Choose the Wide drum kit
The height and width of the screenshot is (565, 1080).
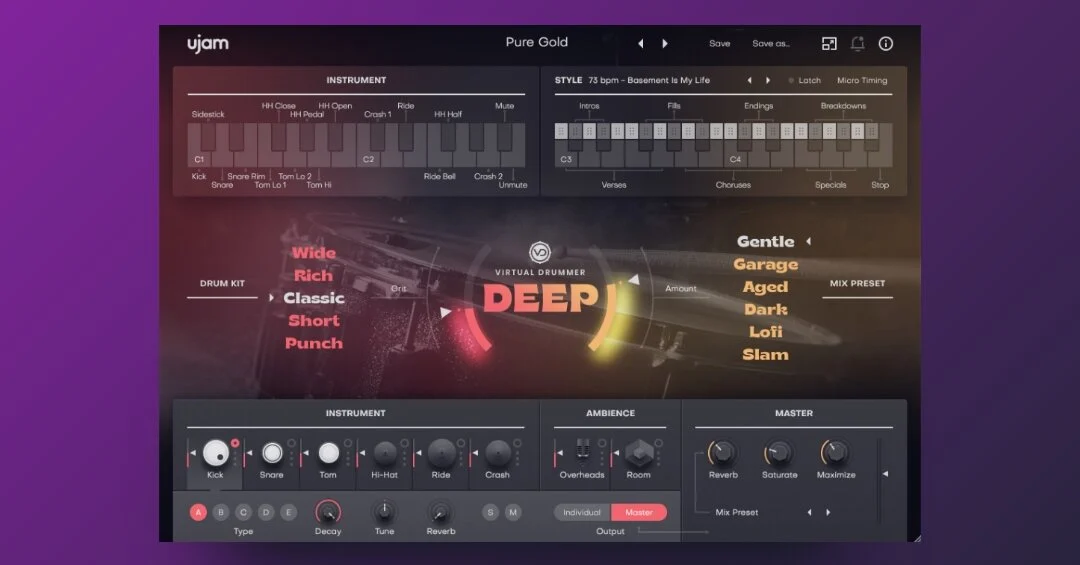314,253
